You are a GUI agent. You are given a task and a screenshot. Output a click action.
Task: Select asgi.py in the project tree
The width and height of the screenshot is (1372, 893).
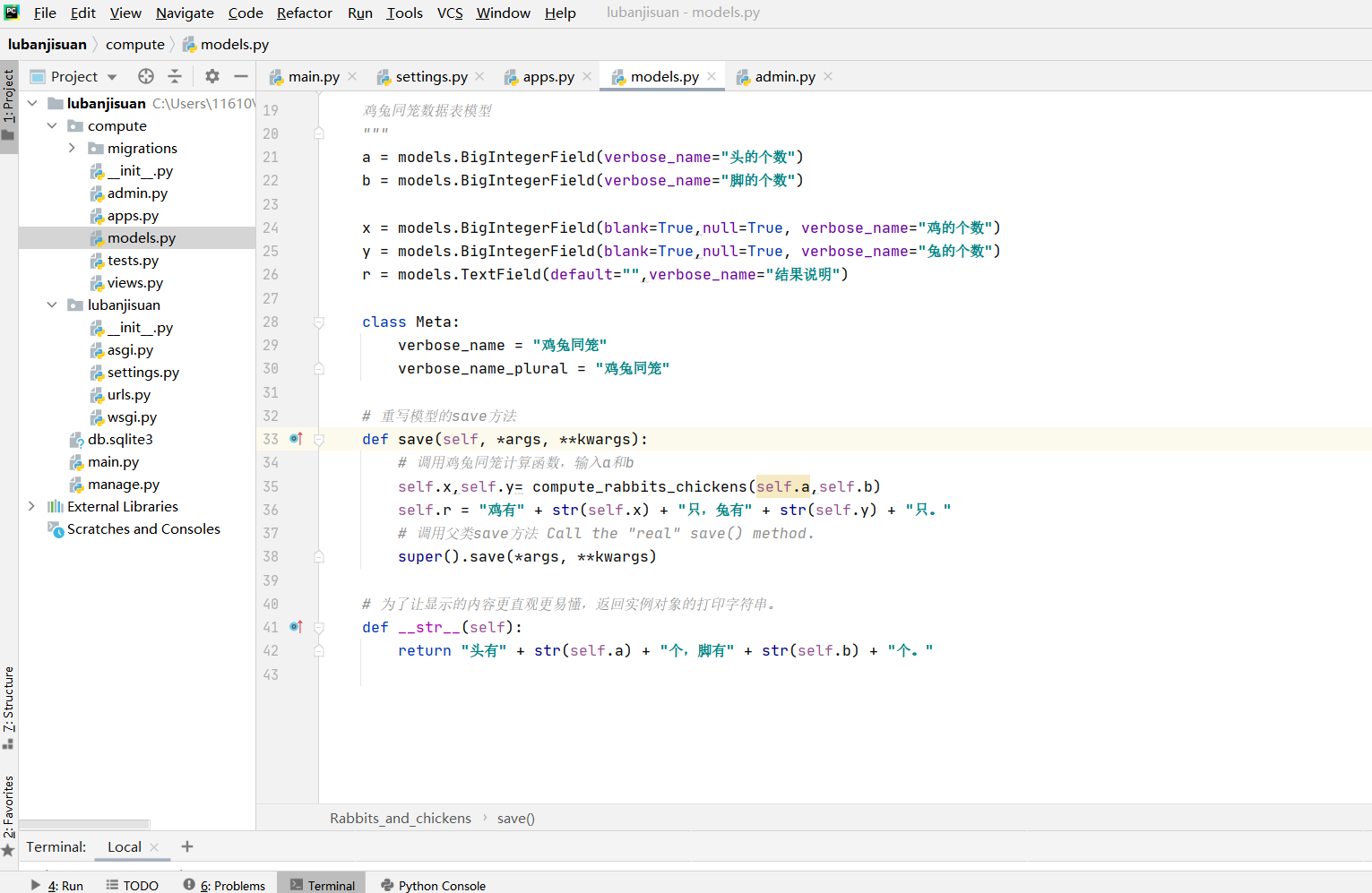[x=130, y=349]
